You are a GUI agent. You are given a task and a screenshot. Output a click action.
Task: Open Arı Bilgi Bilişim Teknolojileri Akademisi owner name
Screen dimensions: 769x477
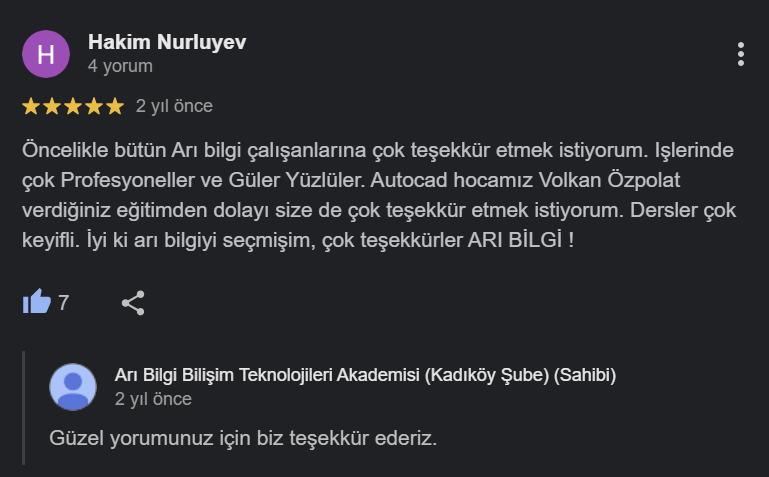365,376
